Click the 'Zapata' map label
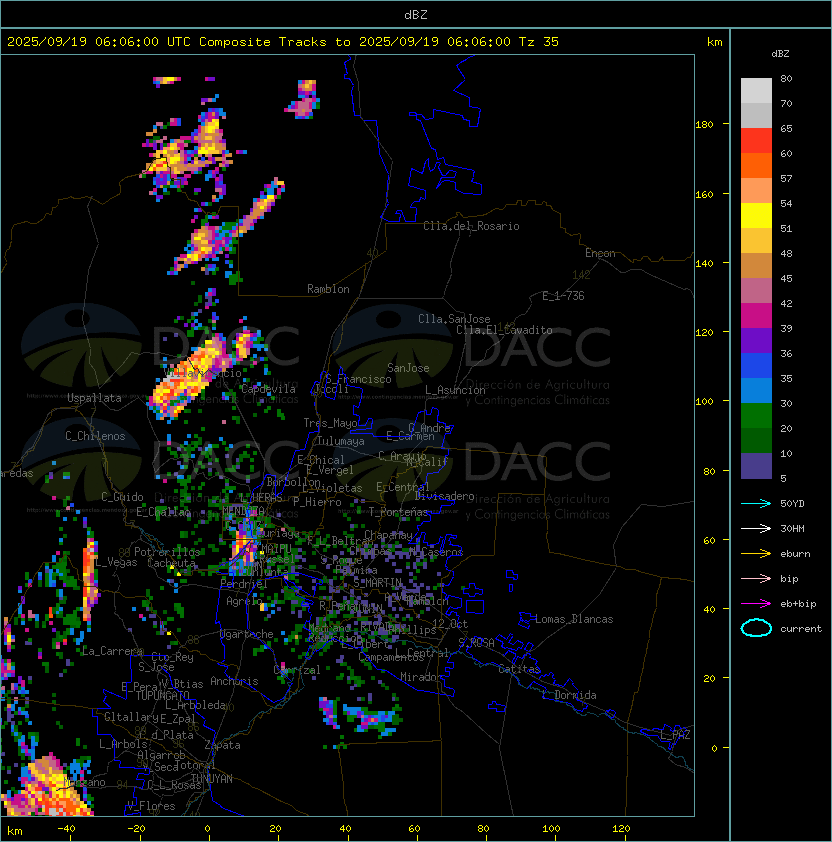832x842 pixels. pyautogui.click(x=222, y=745)
